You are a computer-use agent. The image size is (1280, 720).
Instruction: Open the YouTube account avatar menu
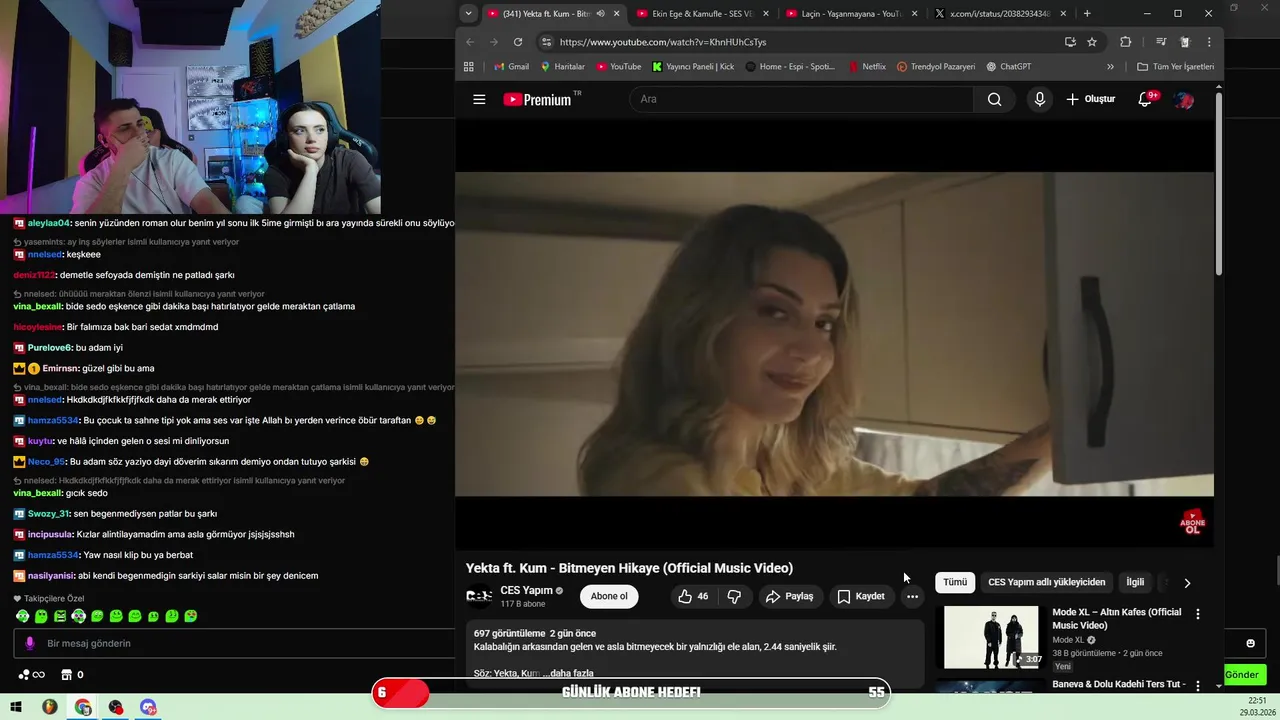tap(1184, 99)
